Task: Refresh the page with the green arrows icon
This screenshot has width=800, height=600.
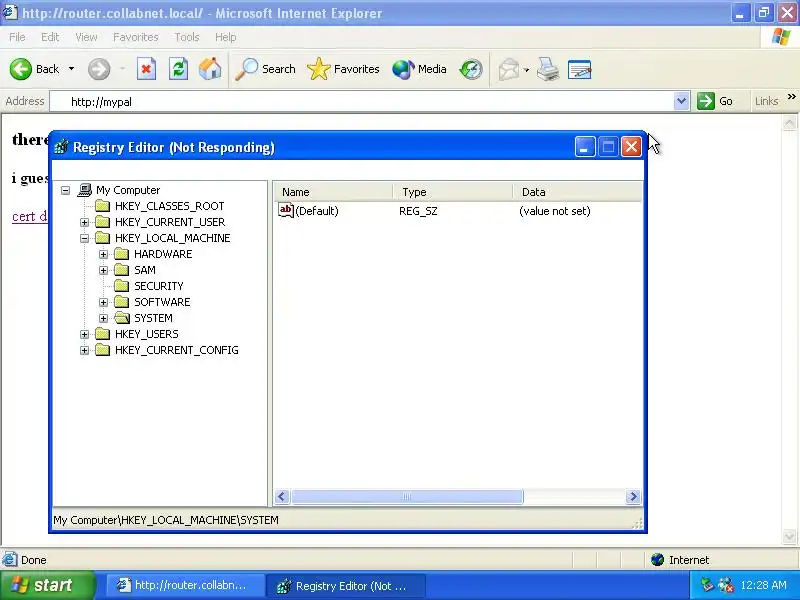Action: point(179,69)
